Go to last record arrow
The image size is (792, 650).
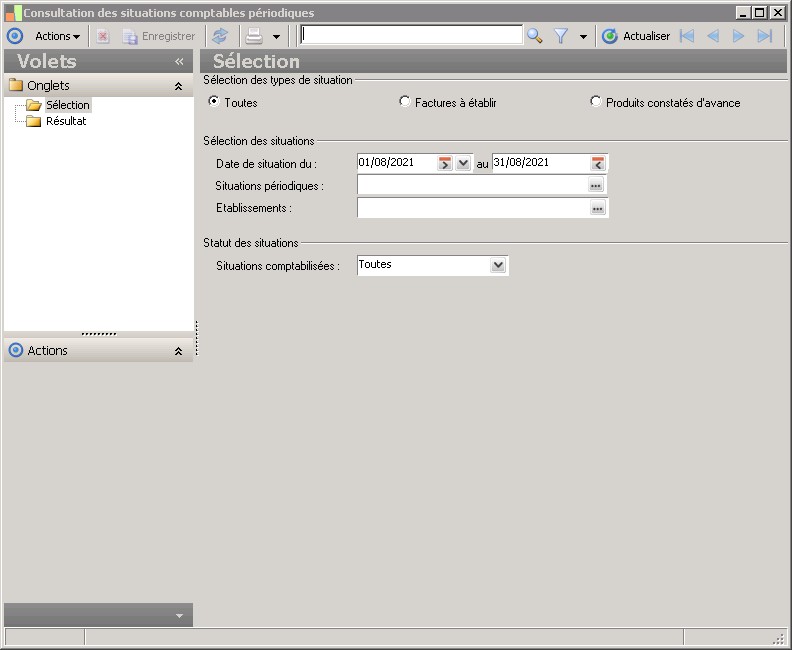point(765,36)
